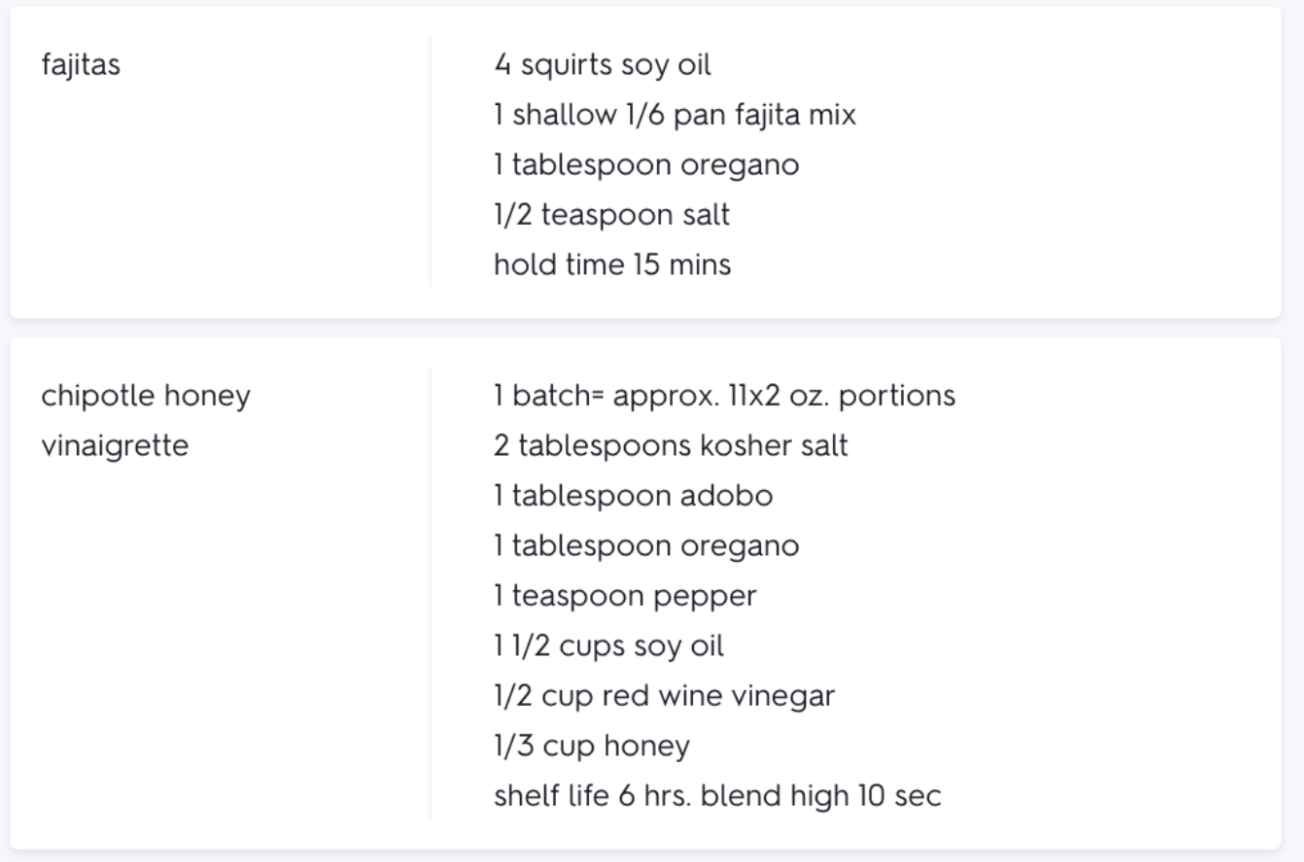Viewport: 1304px width, 862px height.
Task: Select the 1/2 teaspoon salt line
Action: (x=611, y=215)
